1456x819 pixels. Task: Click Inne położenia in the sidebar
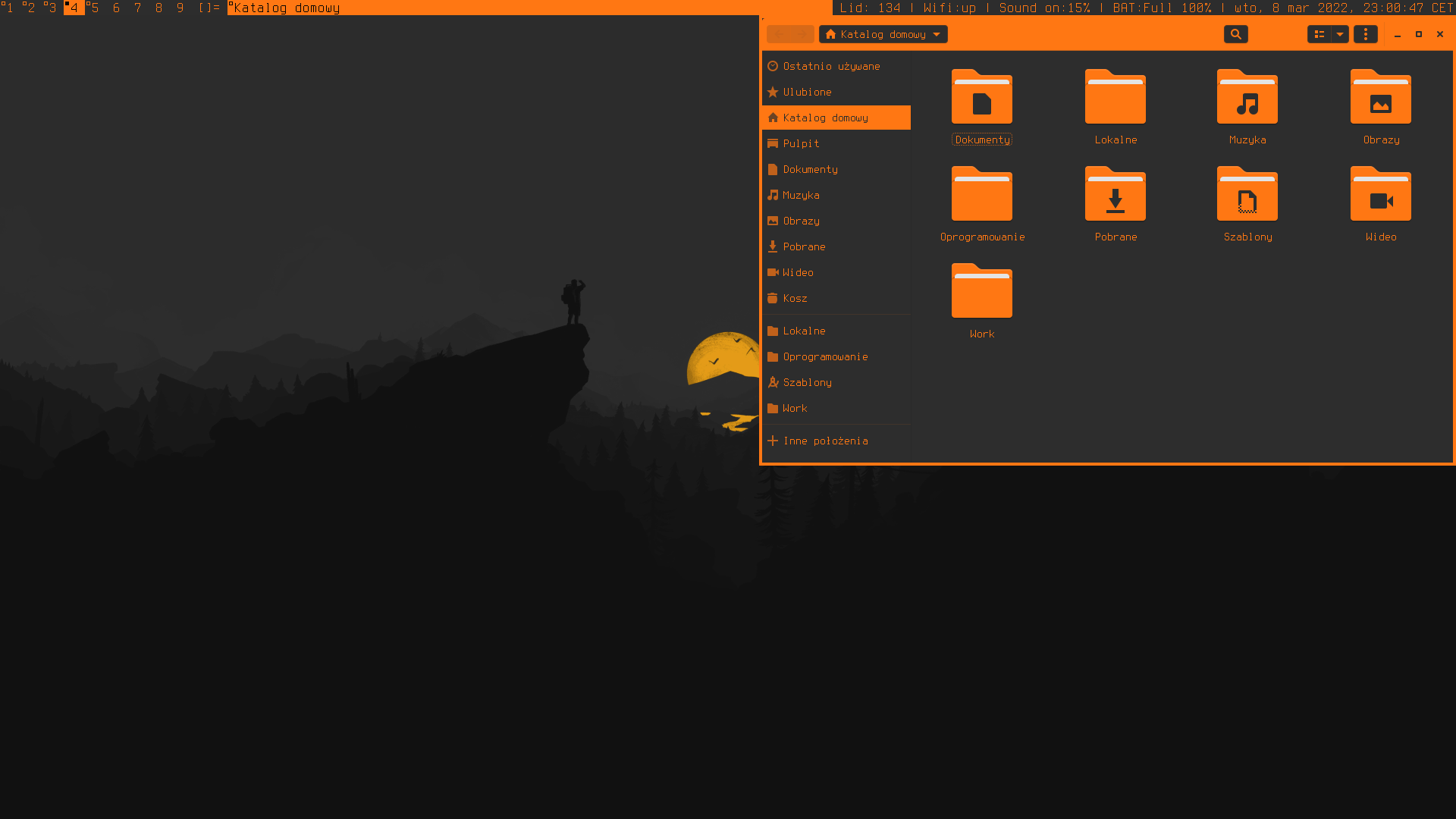point(825,441)
